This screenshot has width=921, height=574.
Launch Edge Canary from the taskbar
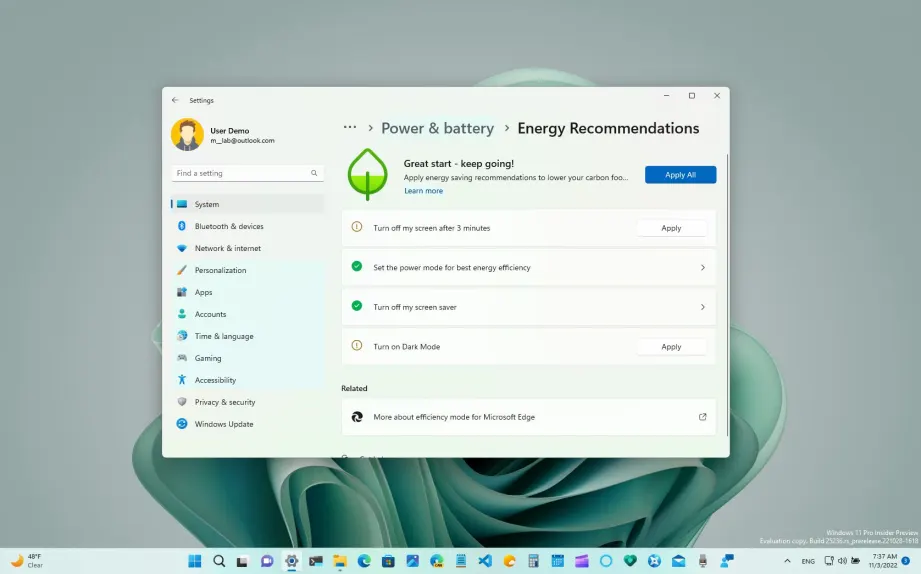click(437, 561)
